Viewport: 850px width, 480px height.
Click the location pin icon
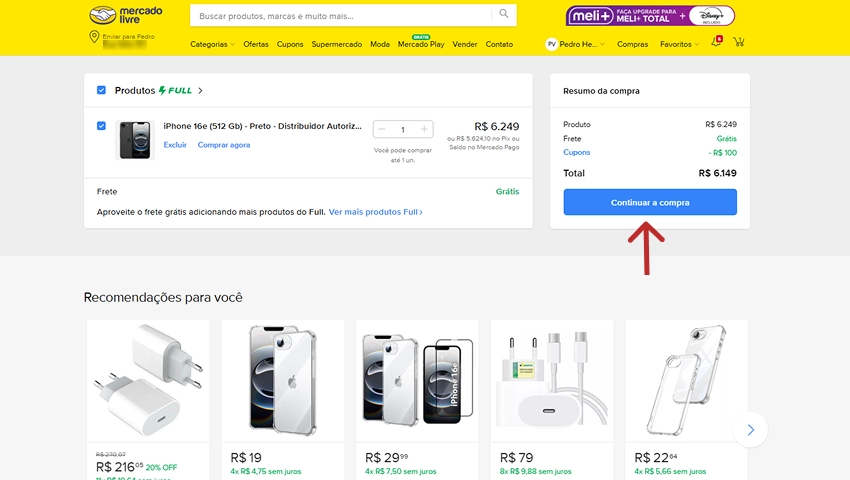pyautogui.click(x=94, y=37)
